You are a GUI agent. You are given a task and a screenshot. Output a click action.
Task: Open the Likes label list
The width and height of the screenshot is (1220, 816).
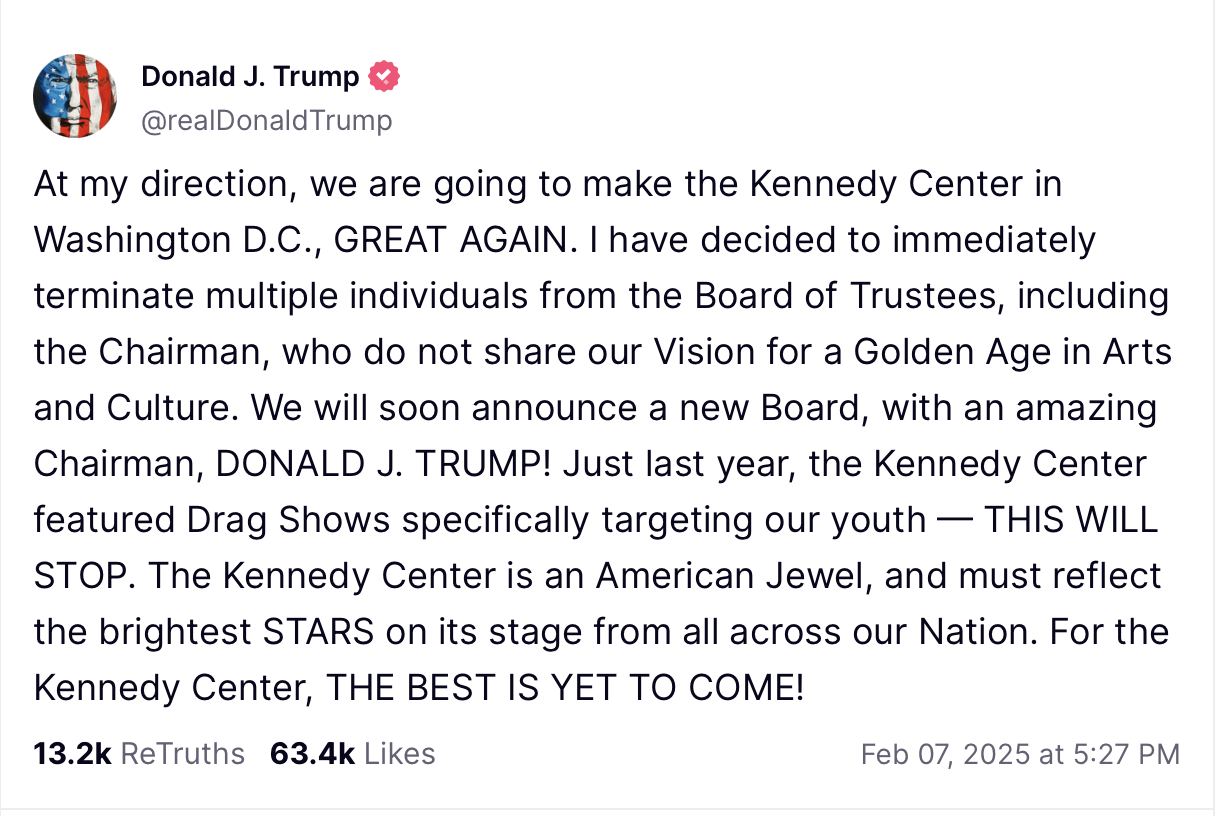click(x=399, y=753)
